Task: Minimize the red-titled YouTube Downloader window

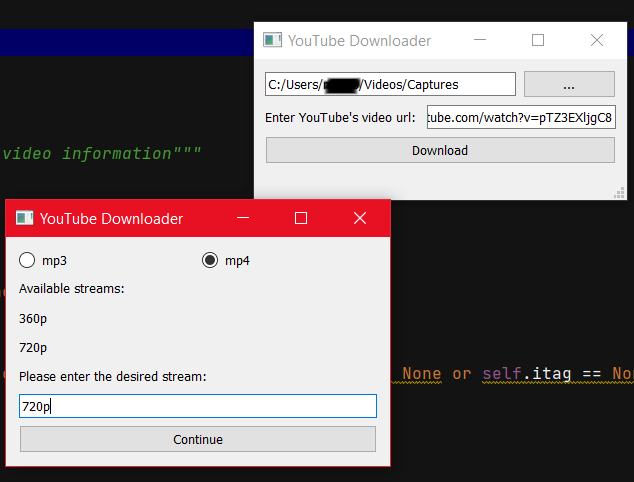Action: 243,218
